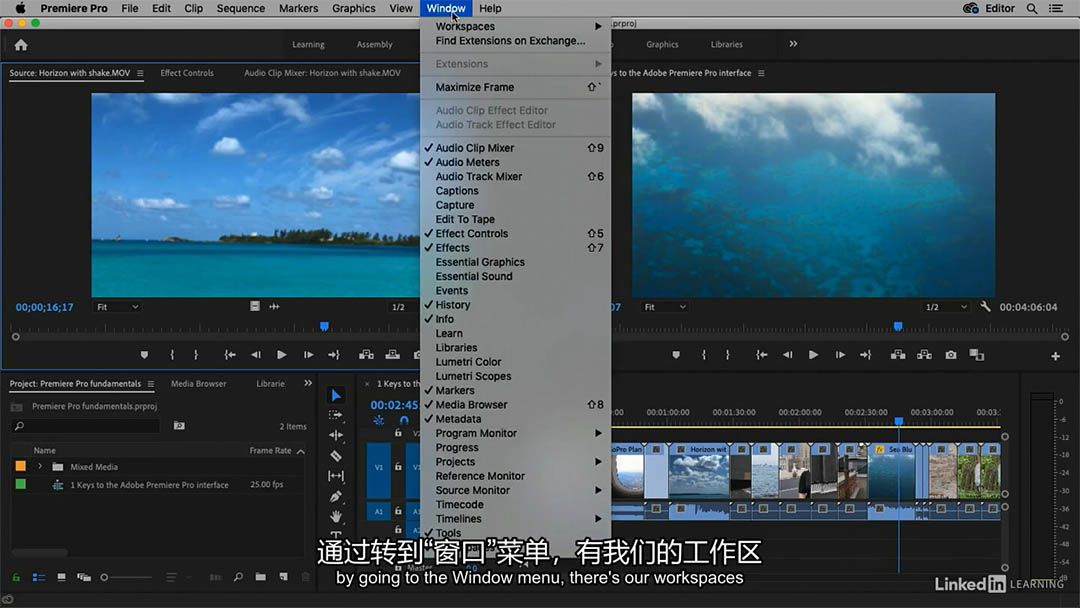Click Extract button in Program monitor
The height and width of the screenshot is (608, 1080).
click(924, 355)
